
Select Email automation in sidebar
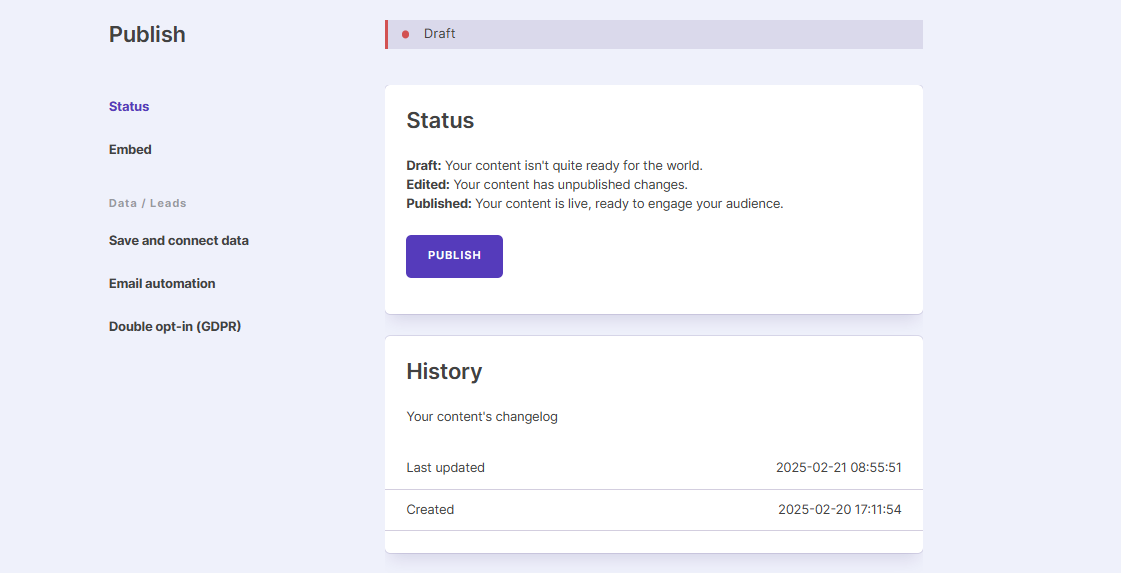(162, 284)
